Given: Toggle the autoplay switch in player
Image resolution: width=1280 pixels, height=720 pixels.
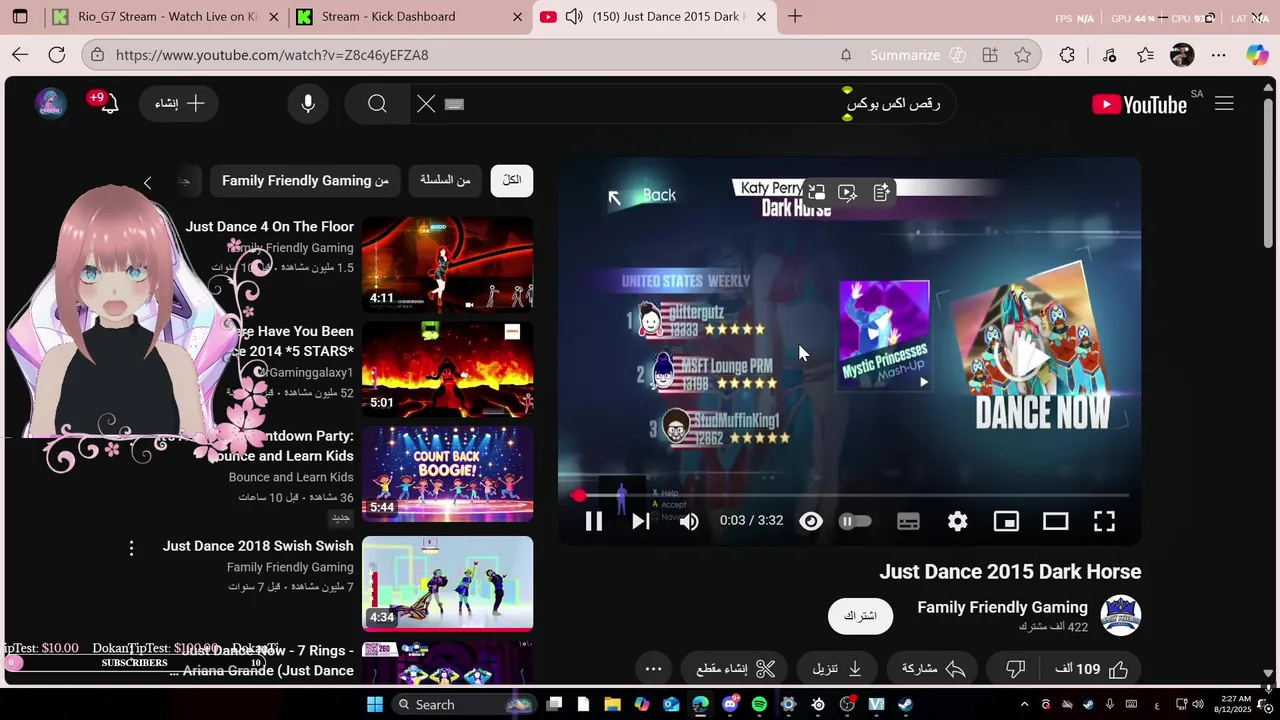Looking at the screenshot, I should [855, 521].
